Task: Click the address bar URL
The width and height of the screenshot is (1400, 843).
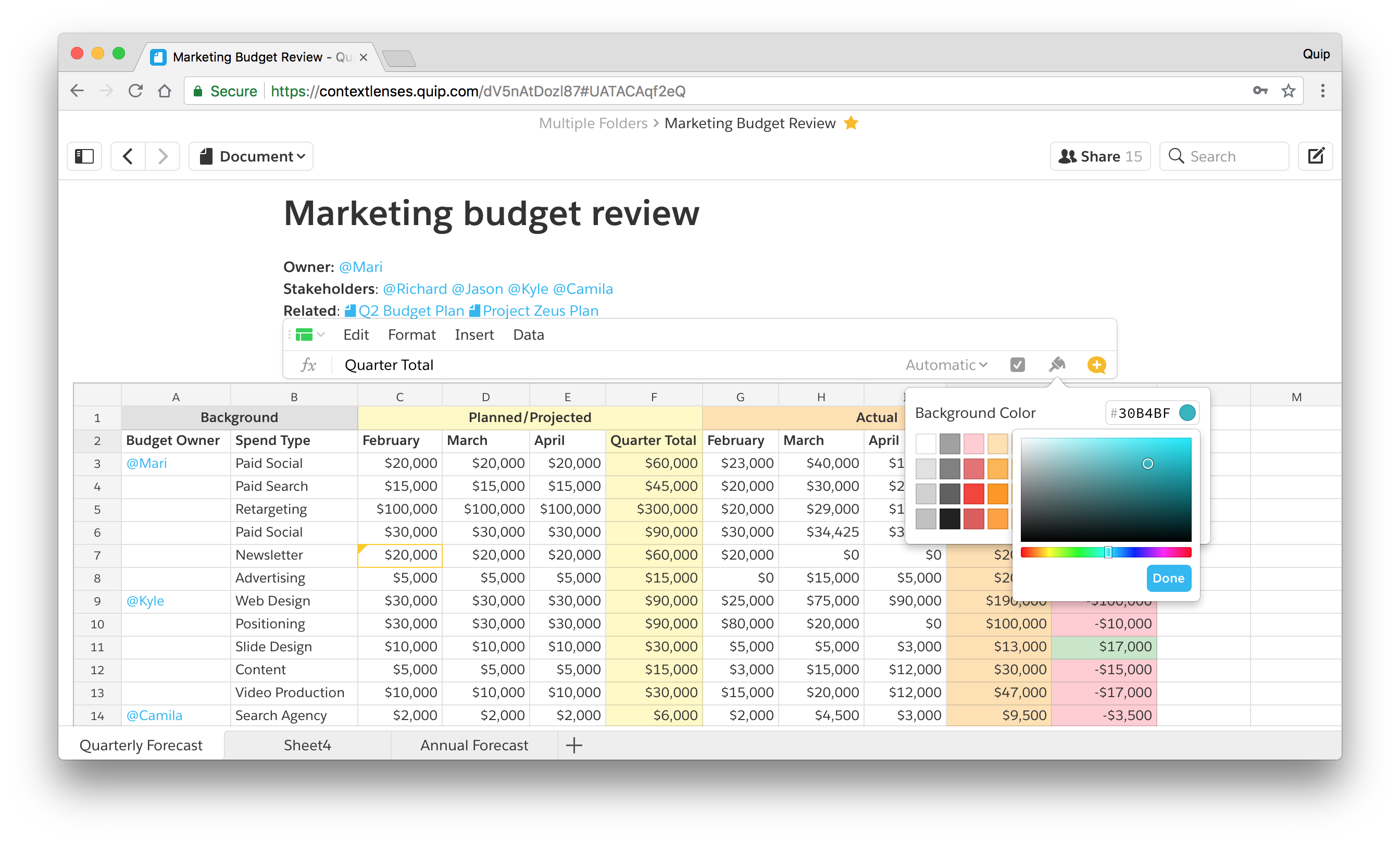Action: (x=478, y=91)
